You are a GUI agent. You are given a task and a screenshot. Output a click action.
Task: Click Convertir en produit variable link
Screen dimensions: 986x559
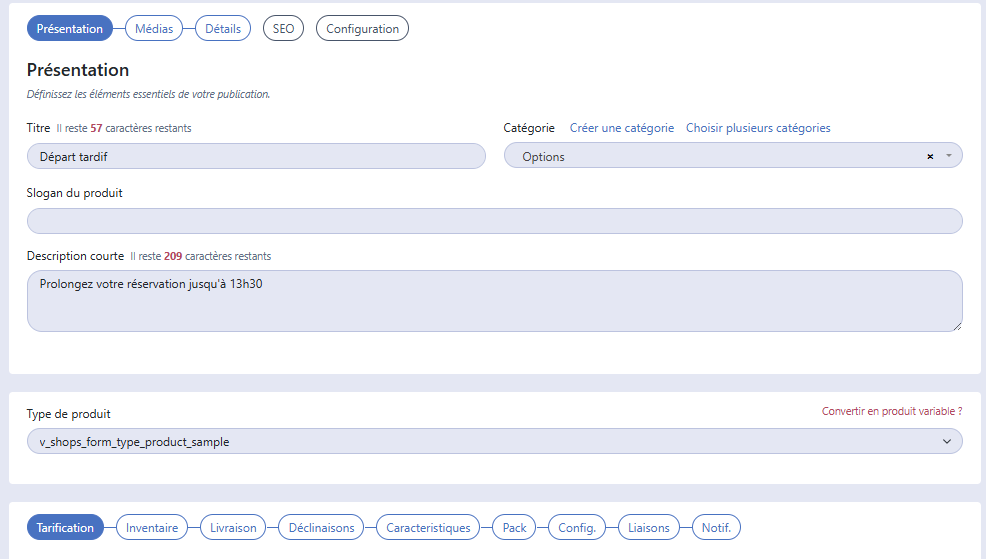(892, 411)
